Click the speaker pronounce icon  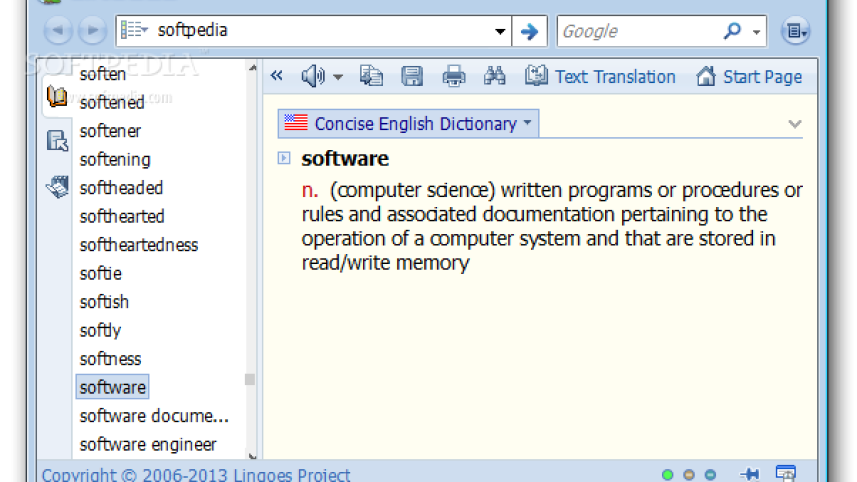pos(313,76)
